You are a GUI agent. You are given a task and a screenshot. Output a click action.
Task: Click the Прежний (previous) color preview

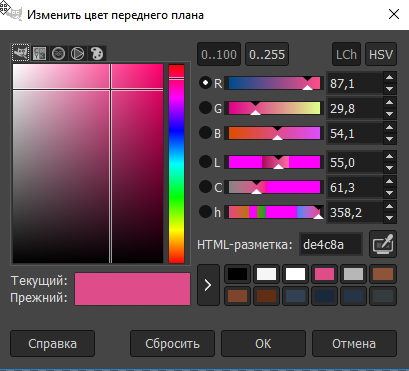click(132, 297)
